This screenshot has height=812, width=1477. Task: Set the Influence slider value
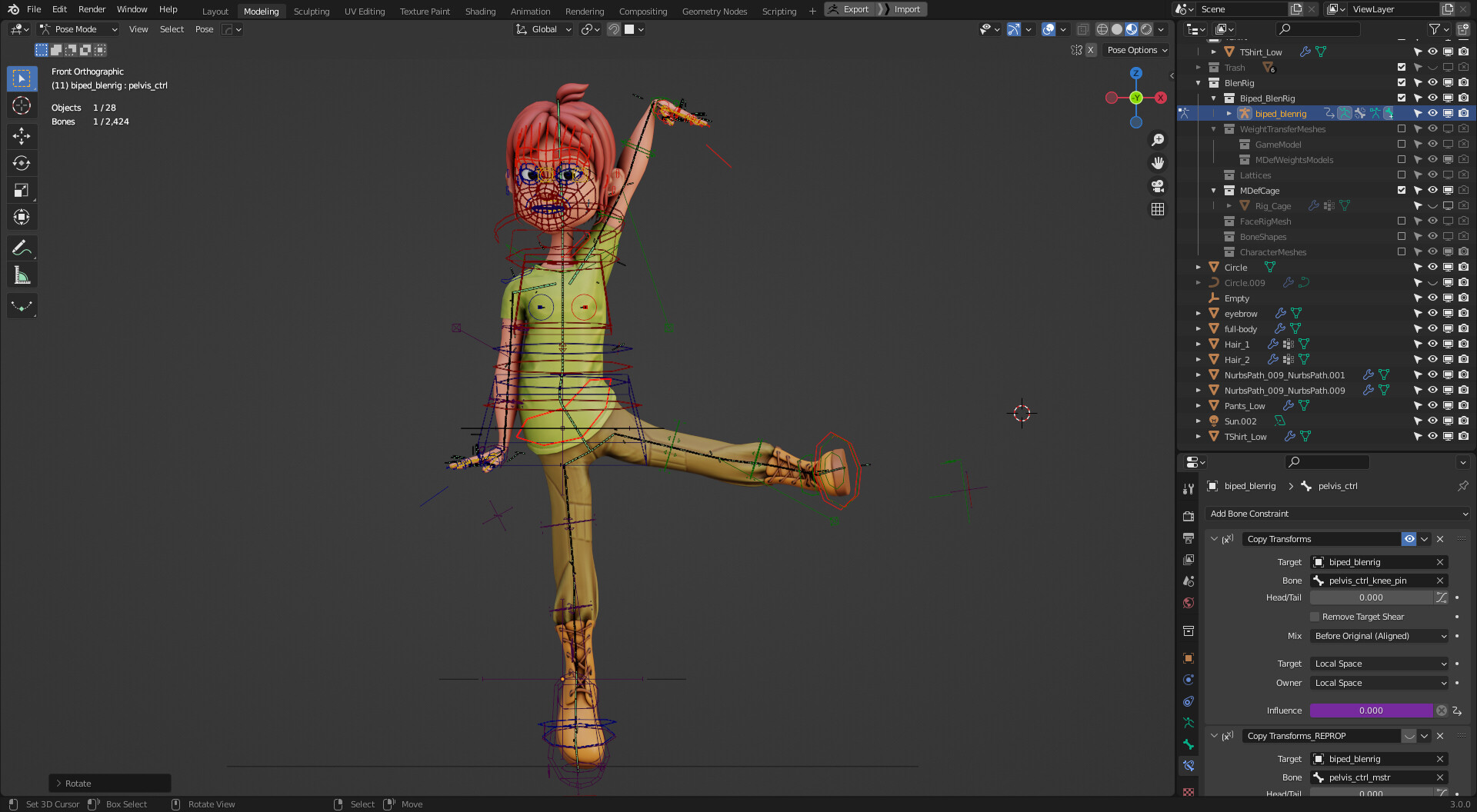click(x=1371, y=710)
